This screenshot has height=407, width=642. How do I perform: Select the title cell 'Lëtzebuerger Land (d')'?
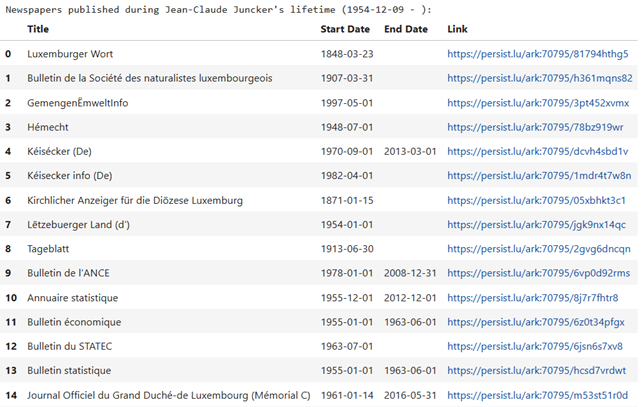tap(78, 224)
